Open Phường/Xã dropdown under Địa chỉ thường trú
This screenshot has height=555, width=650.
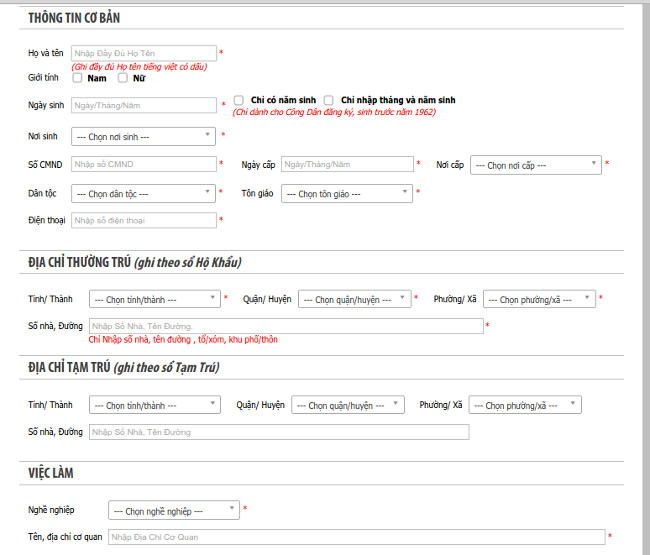pos(539,299)
